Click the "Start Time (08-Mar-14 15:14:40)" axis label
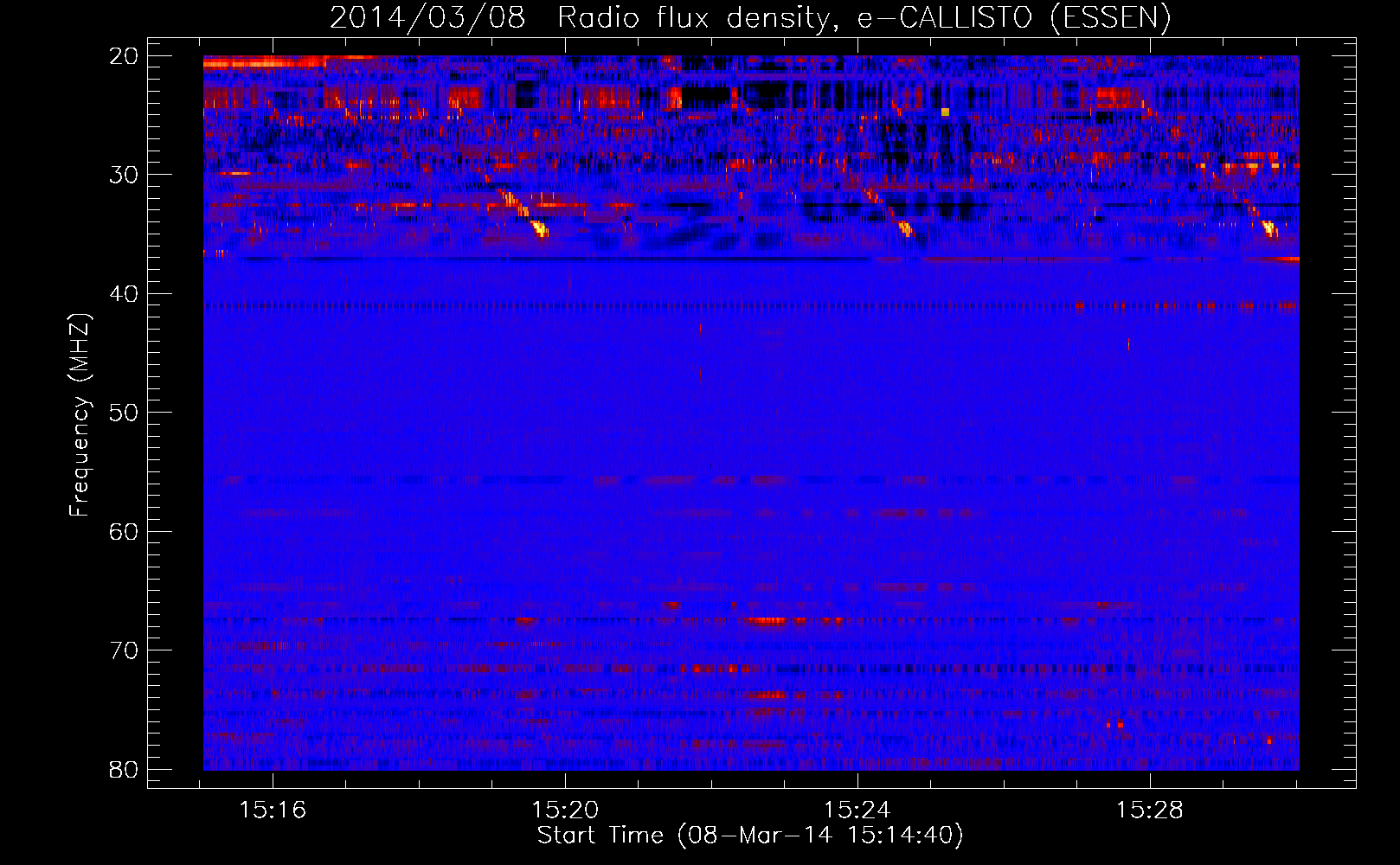Screen dimensions: 1400x865 coord(750,836)
